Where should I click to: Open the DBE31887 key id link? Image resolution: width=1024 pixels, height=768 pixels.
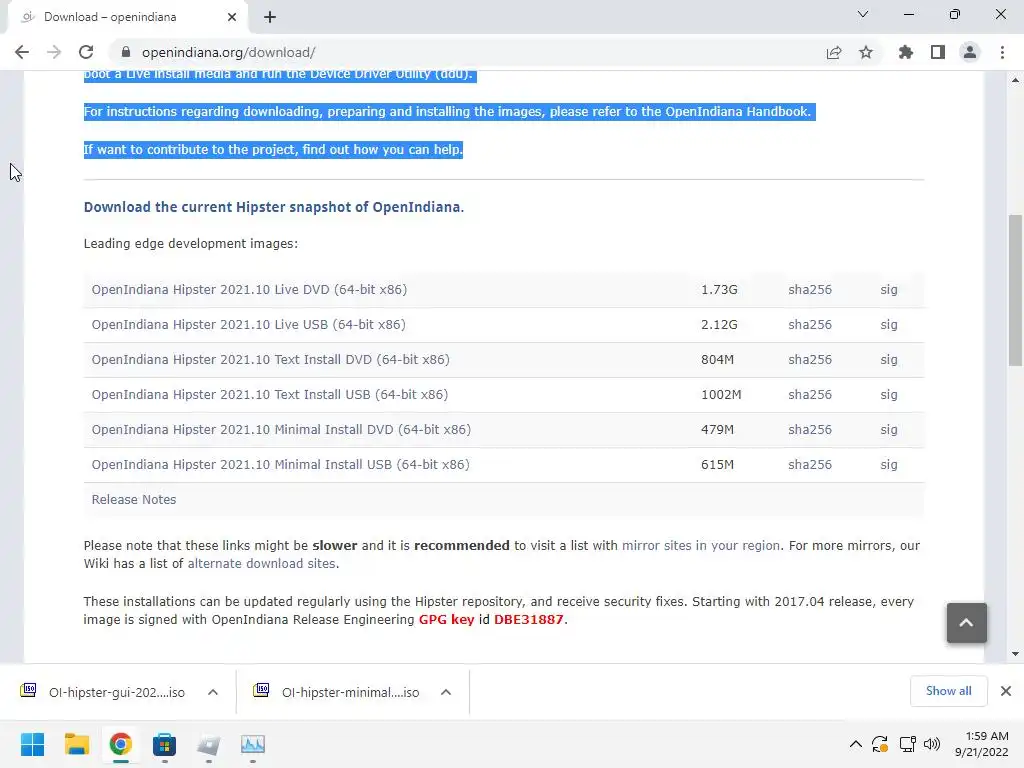coord(528,619)
